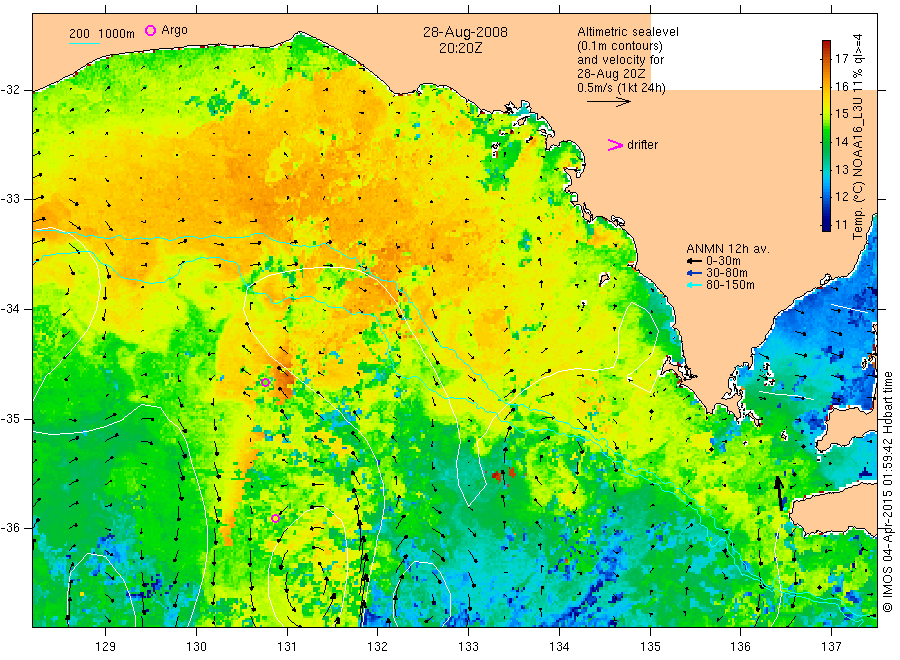Click the 129 longitude axis label
900x660 pixels.
point(106,647)
